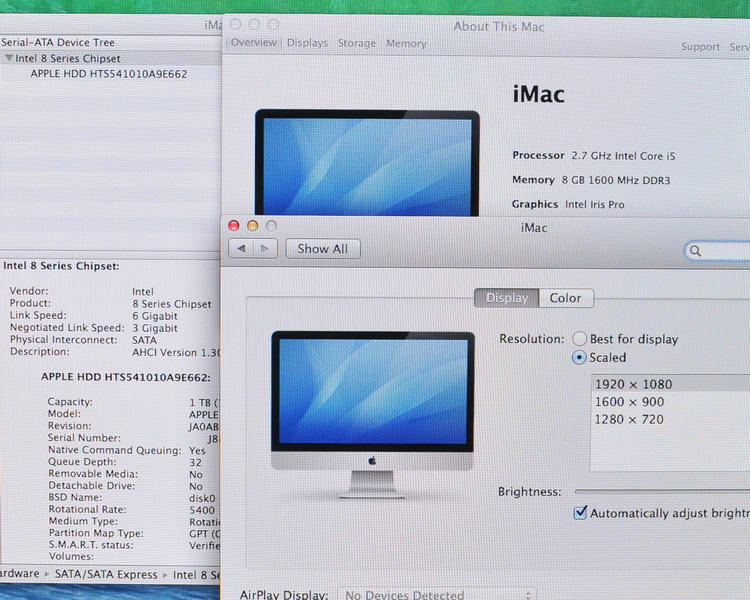
Task: Click the search magnifier icon in Displays window
Action: coord(695,251)
